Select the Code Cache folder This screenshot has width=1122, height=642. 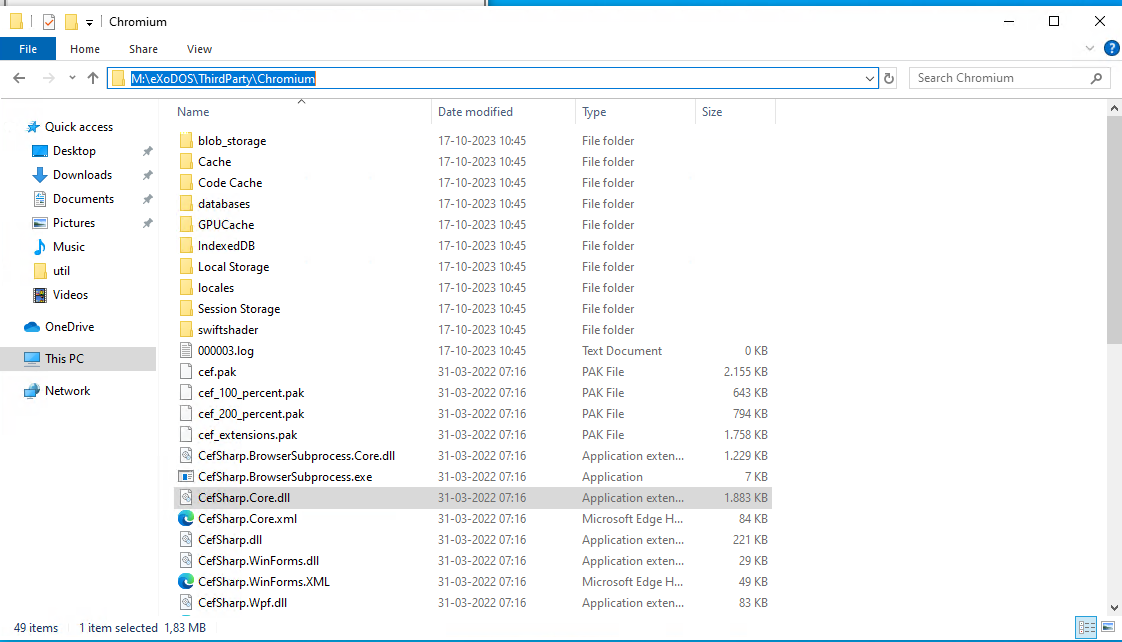coord(230,183)
